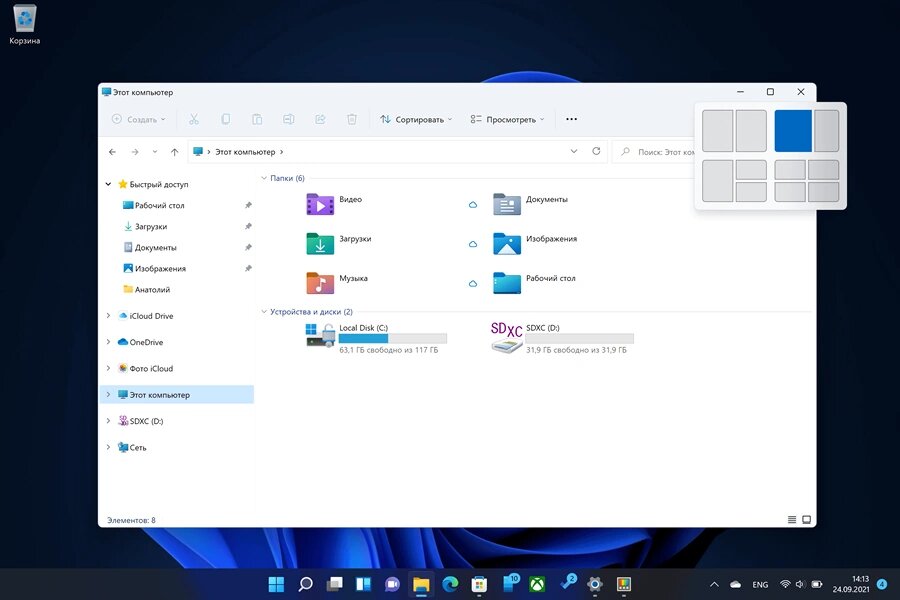Open Microsoft Store from the taskbar
The height and width of the screenshot is (600, 900).
[478, 583]
